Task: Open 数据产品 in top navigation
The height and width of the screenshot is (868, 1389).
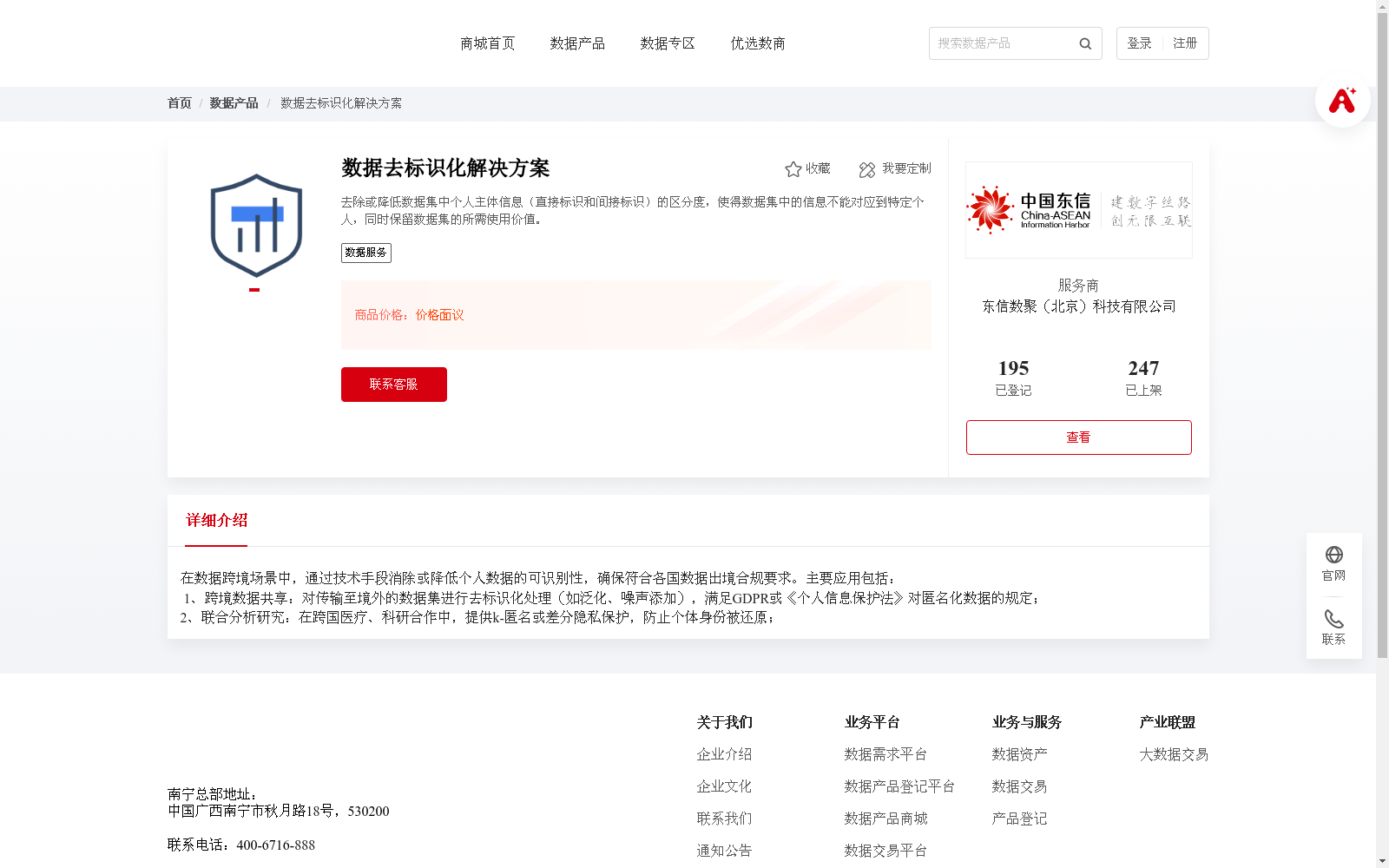Action: tap(577, 43)
